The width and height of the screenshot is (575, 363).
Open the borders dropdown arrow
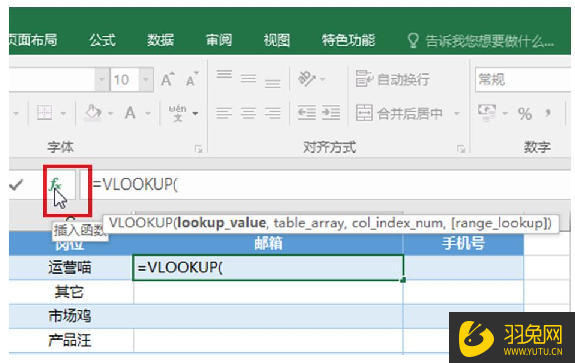tap(63, 113)
